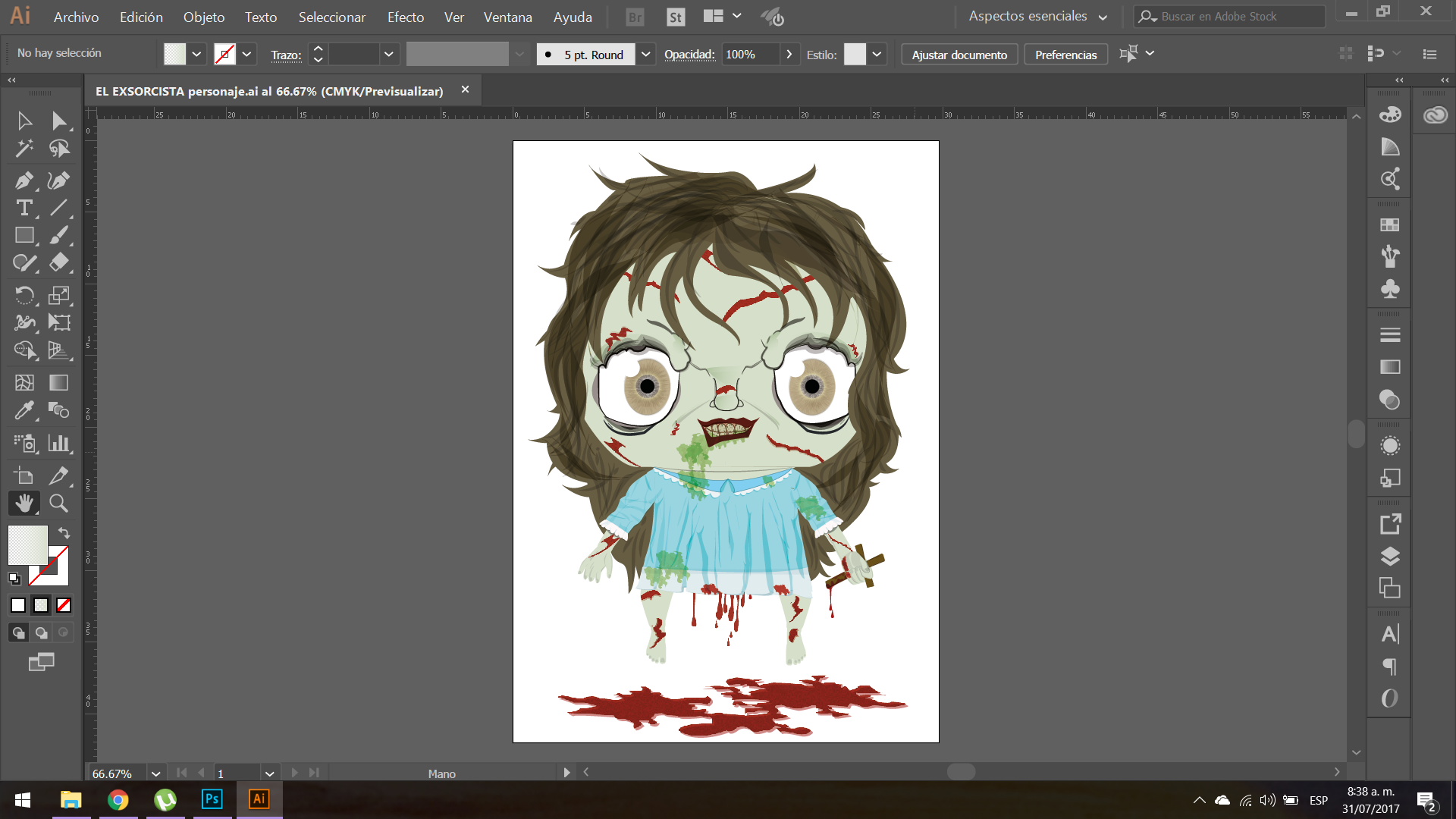Select the Eyedropper tool
The height and width of the screenshot is (819, 1456).
(24, 410)
